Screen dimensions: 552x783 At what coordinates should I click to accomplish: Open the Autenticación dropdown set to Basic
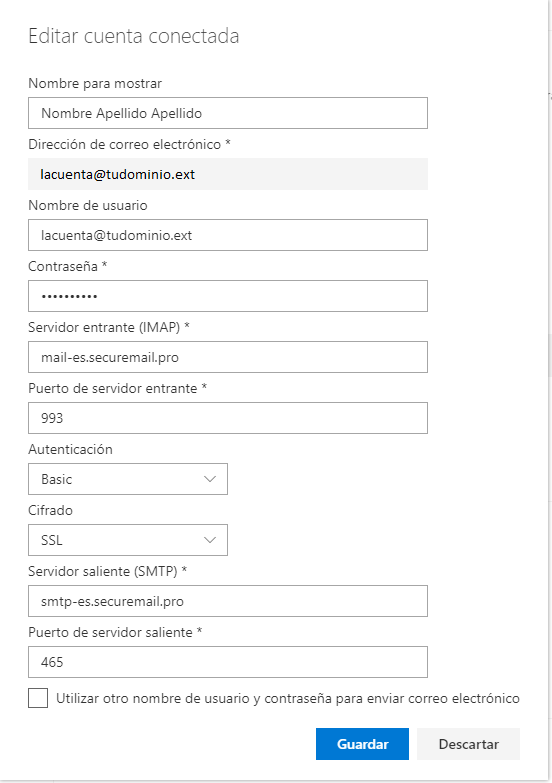click(x=128, y=479)
